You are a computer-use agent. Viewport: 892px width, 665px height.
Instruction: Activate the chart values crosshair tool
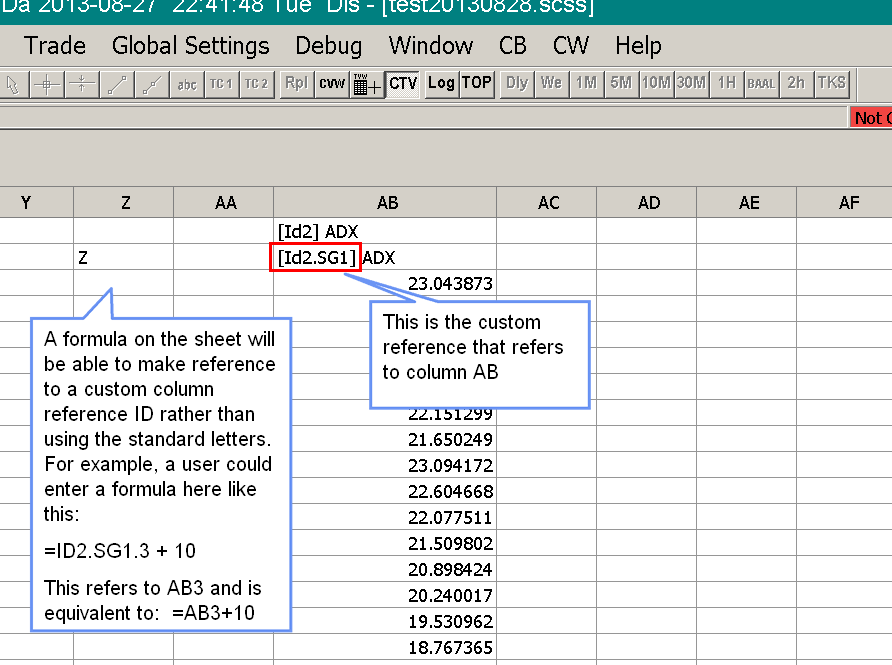coord(47,84)
